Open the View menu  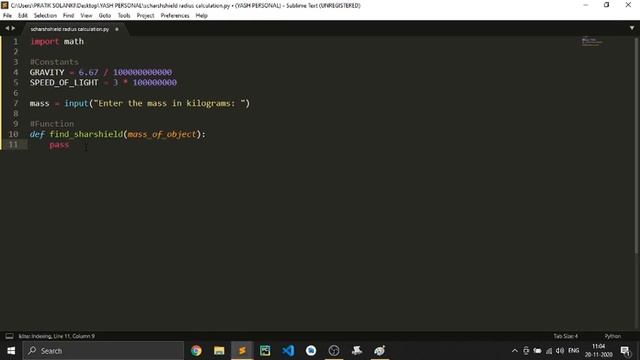click(86, 16)
